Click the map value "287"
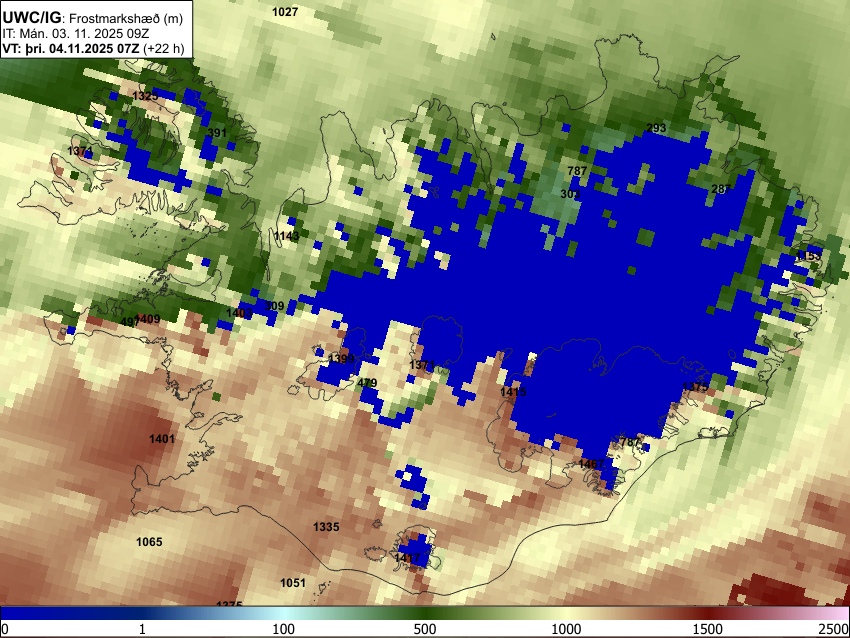850x638 pixels. point(721,189)
